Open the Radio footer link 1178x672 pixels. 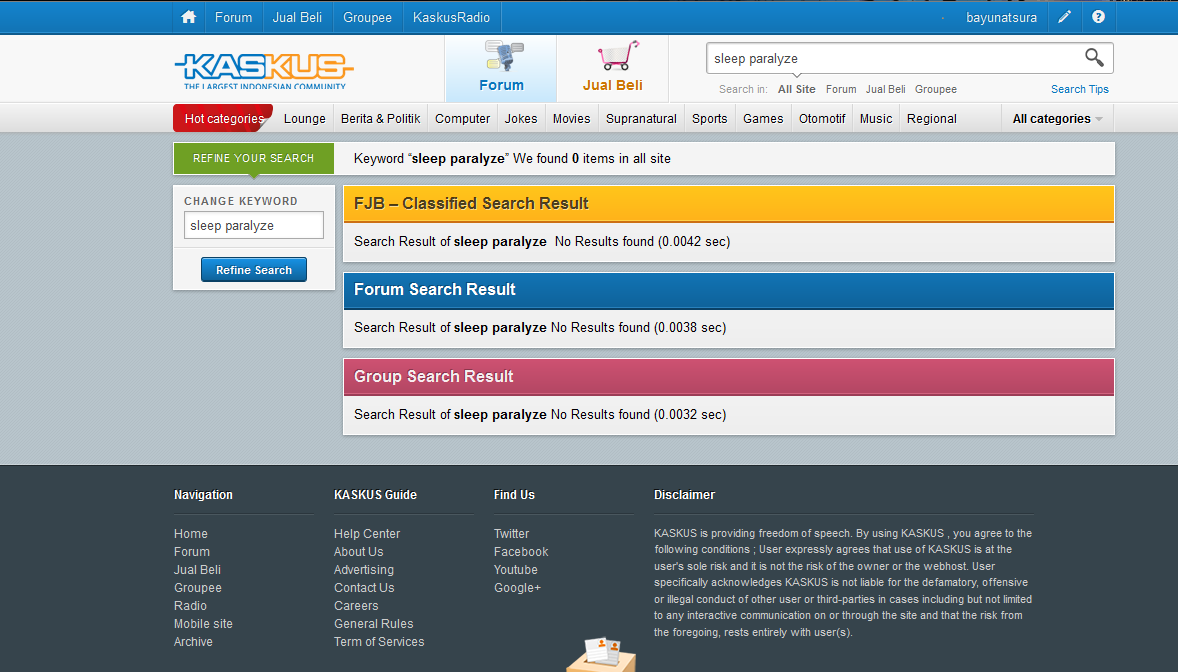coord(190,606)
